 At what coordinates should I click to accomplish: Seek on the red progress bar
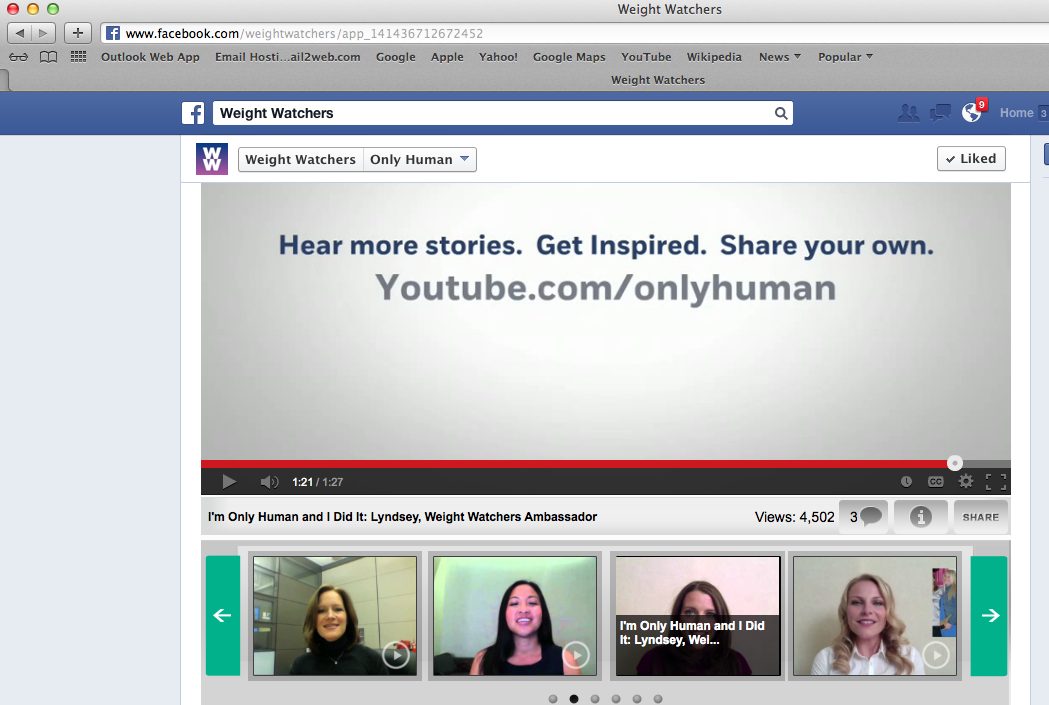point(575,464)
